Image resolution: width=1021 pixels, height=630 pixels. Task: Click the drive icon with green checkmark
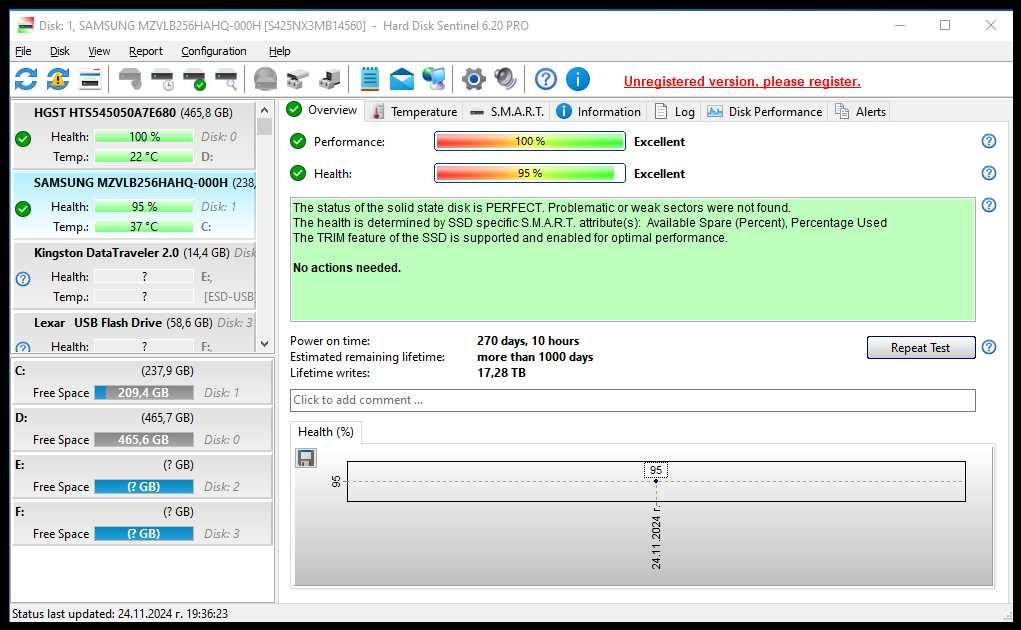click(x=194, y=79)
